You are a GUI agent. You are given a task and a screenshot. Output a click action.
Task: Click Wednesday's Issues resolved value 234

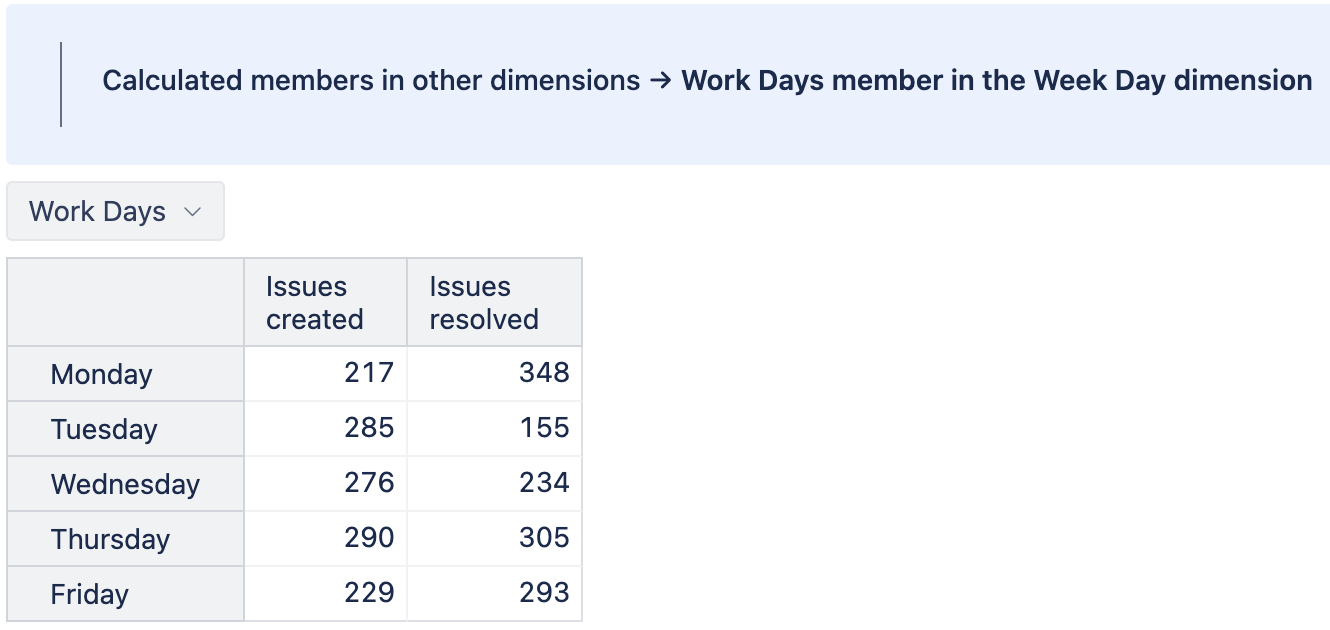544,483
